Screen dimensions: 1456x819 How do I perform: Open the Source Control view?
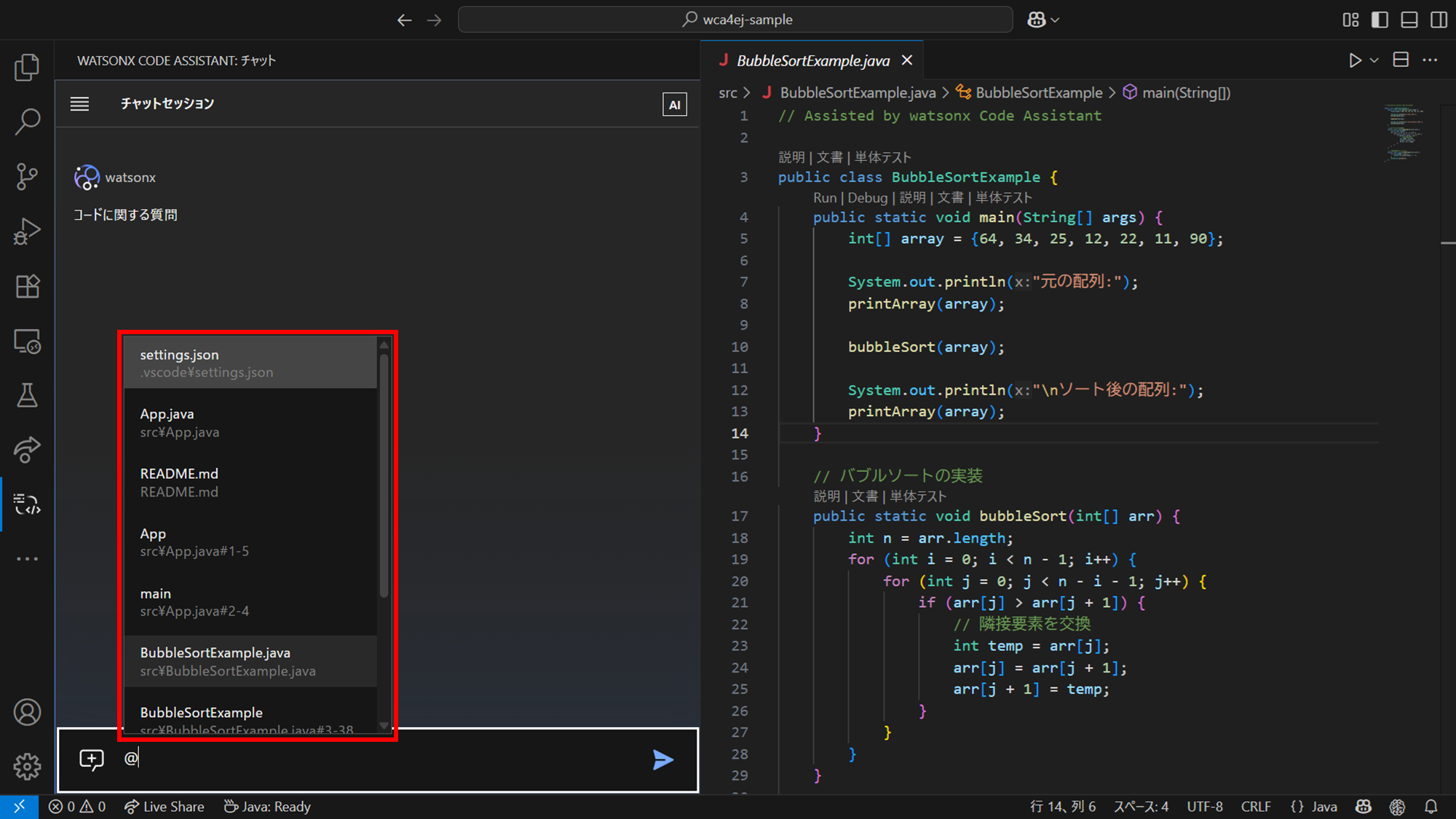[x=27, y=177]
